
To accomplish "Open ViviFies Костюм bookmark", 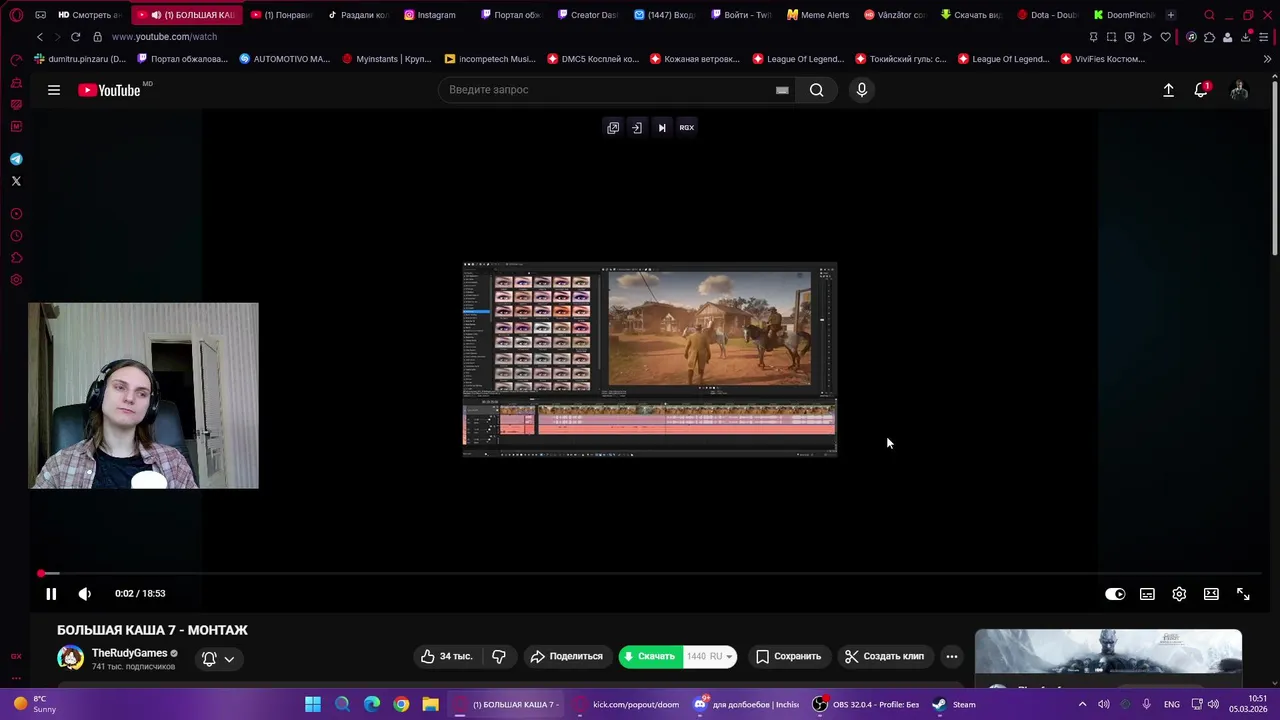I will click(x=1103, y=59).
